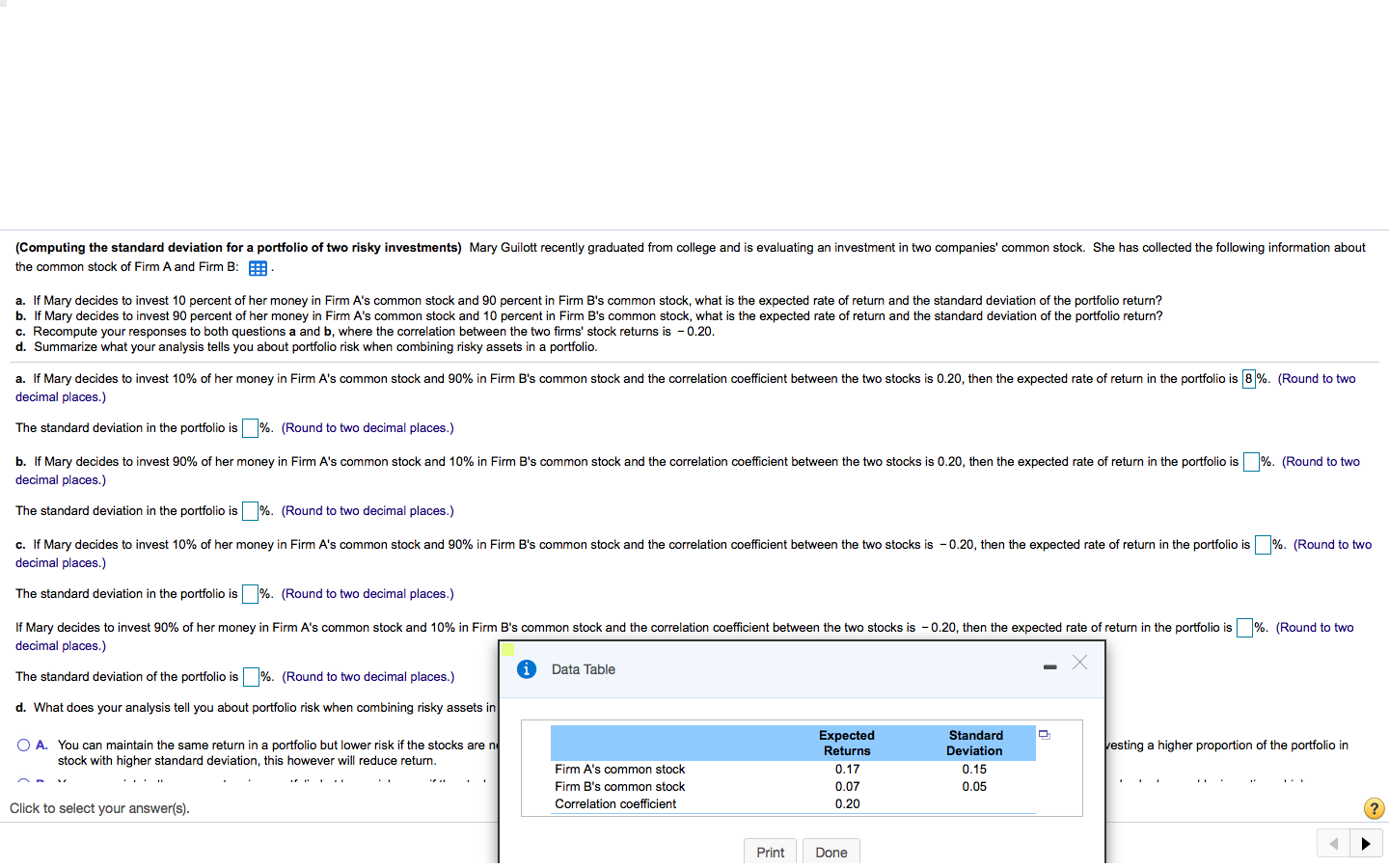The height and width of the screenshot is (868, 1389).
Task: Click the expected return input for part b
Action: pos(1252,461)
